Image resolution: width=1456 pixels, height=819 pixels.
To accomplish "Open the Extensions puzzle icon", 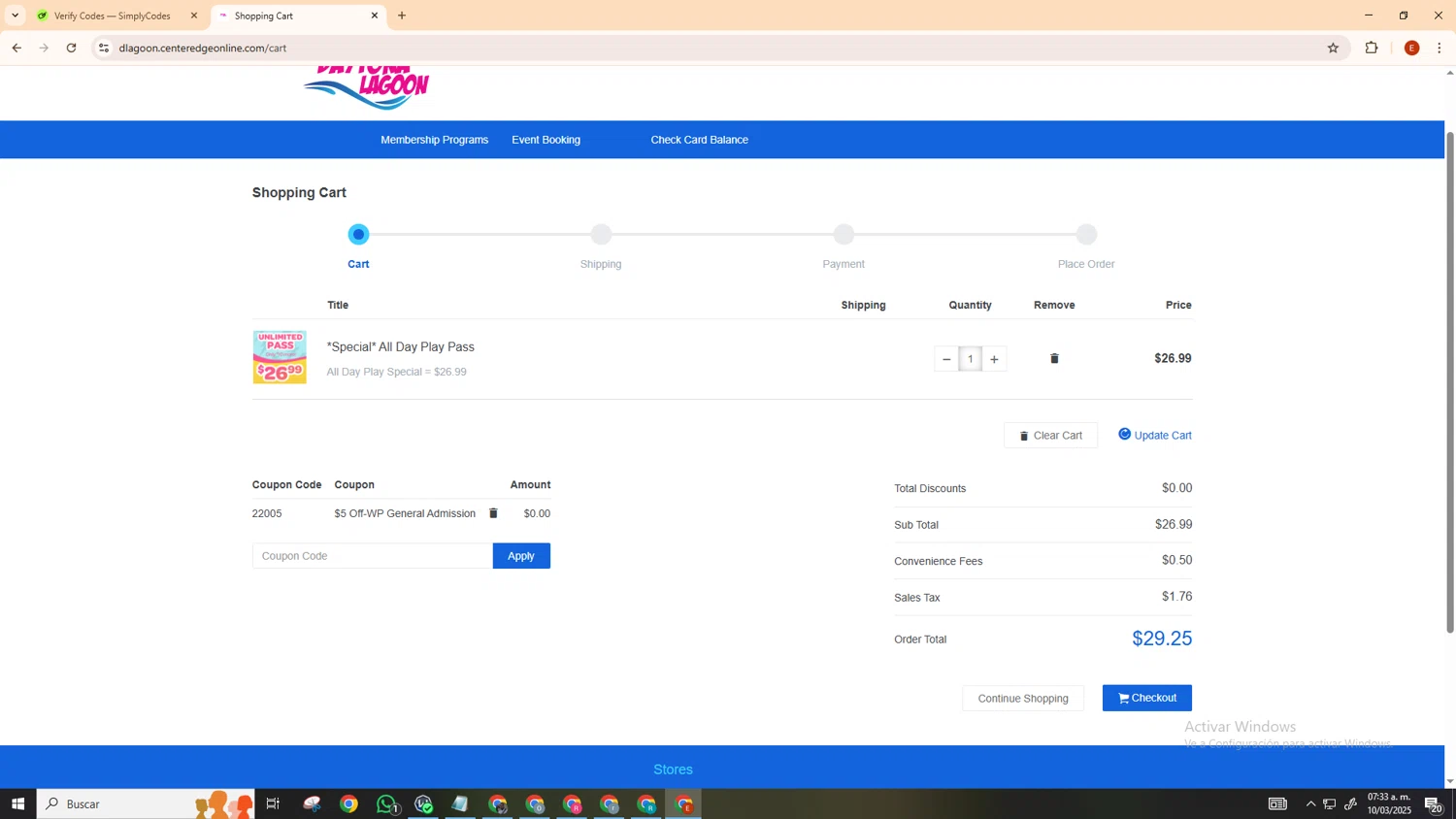I will pyautogui.click(x=1372, y=48).
